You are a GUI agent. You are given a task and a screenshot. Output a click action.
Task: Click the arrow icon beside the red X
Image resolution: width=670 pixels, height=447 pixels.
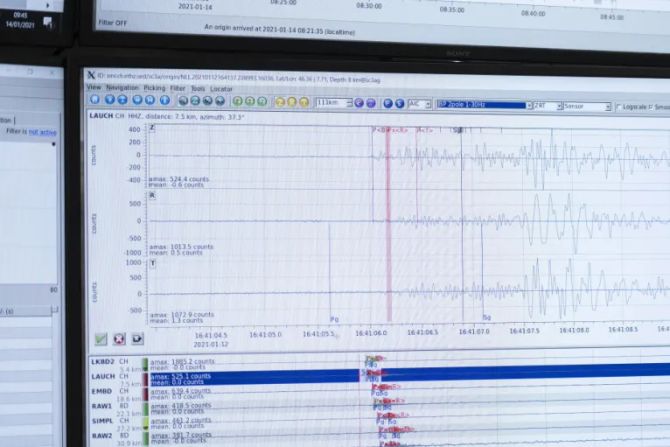[137, 339]
